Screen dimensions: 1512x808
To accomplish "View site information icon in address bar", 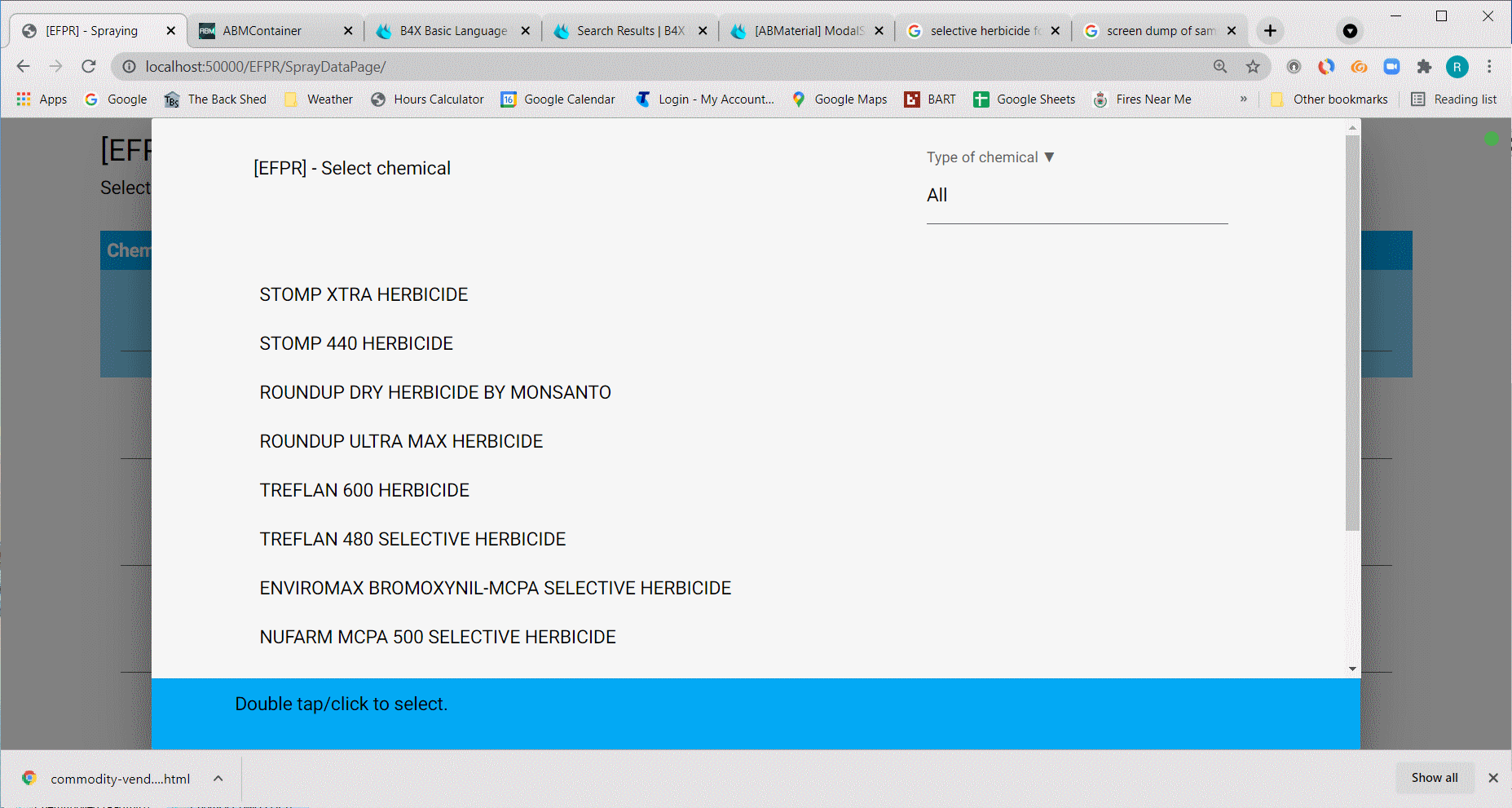I will point(129,66).
